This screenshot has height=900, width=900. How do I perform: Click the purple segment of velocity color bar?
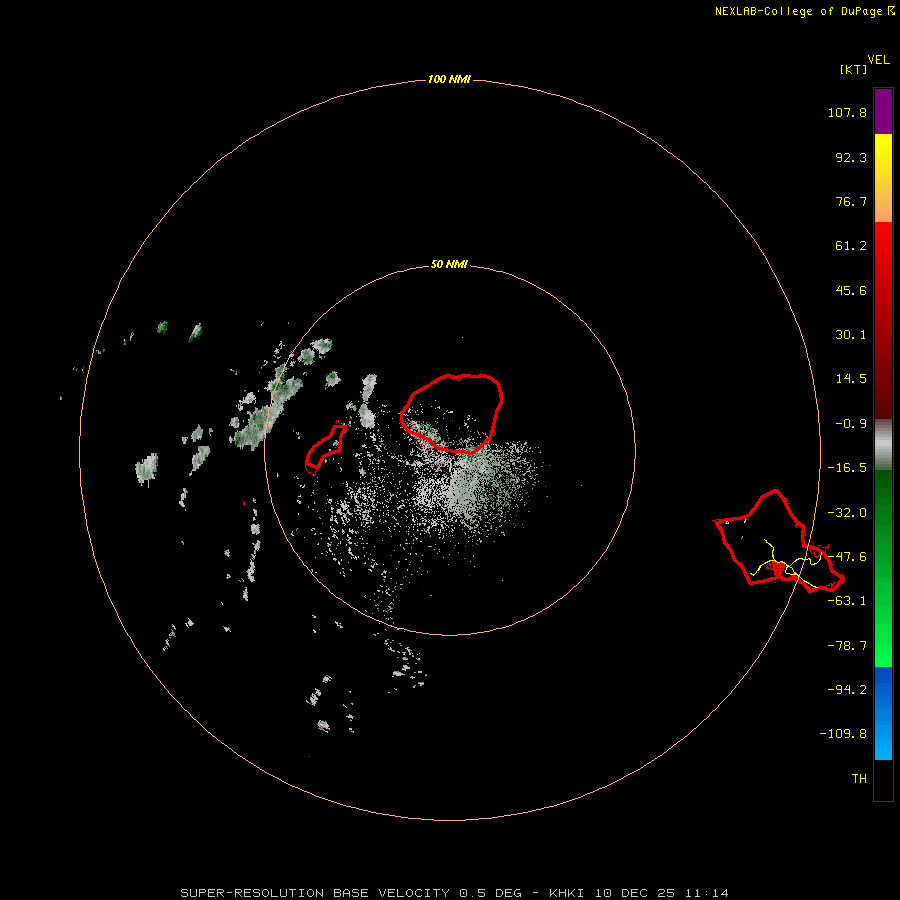(x=883, y=111)
